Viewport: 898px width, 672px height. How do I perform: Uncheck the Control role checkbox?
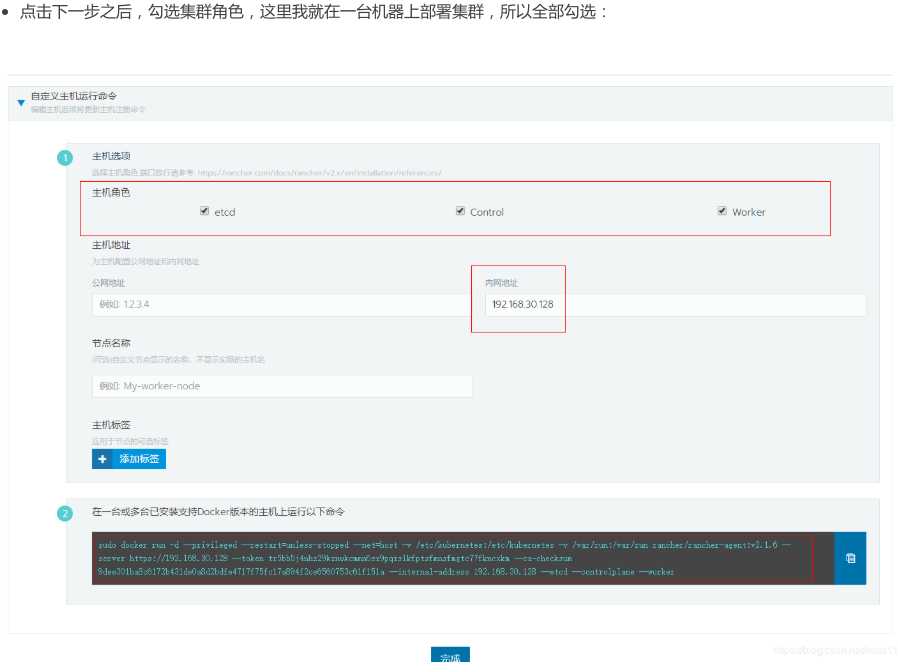460,211
